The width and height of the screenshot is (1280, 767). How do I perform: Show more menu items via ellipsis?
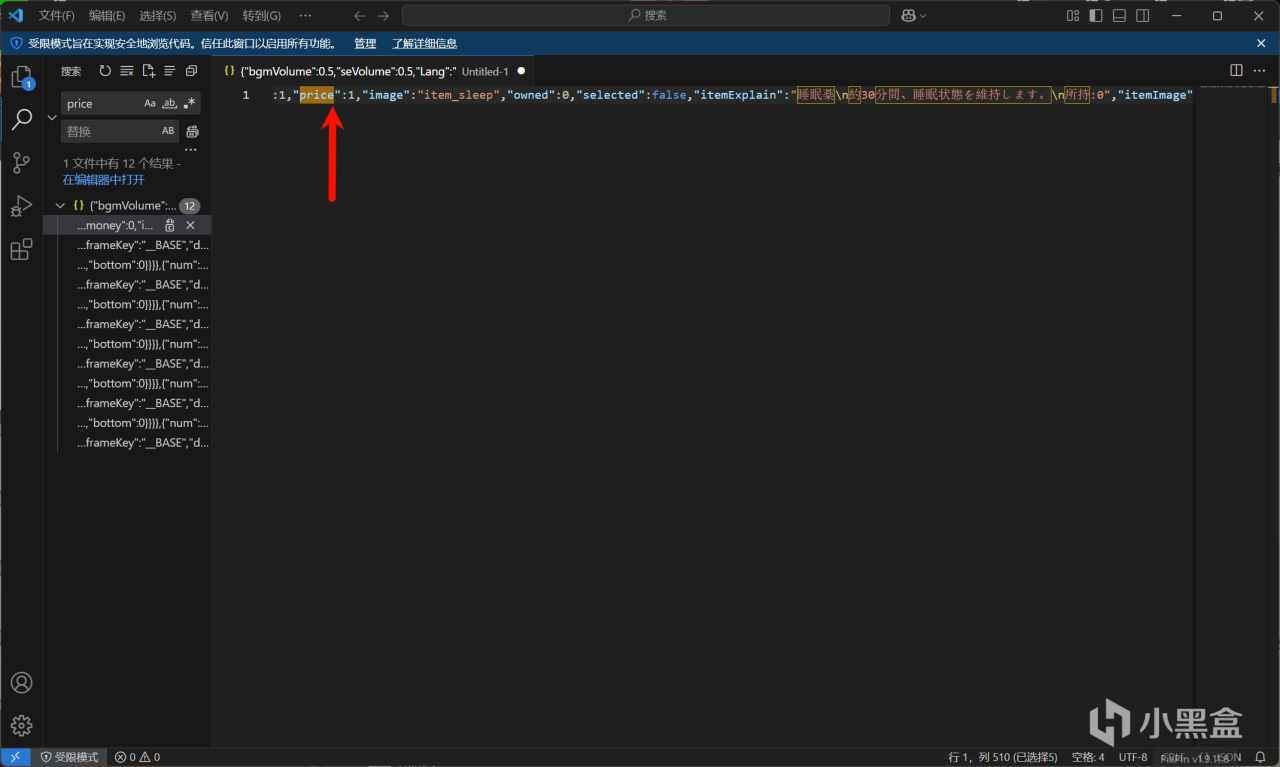point(305,15)
